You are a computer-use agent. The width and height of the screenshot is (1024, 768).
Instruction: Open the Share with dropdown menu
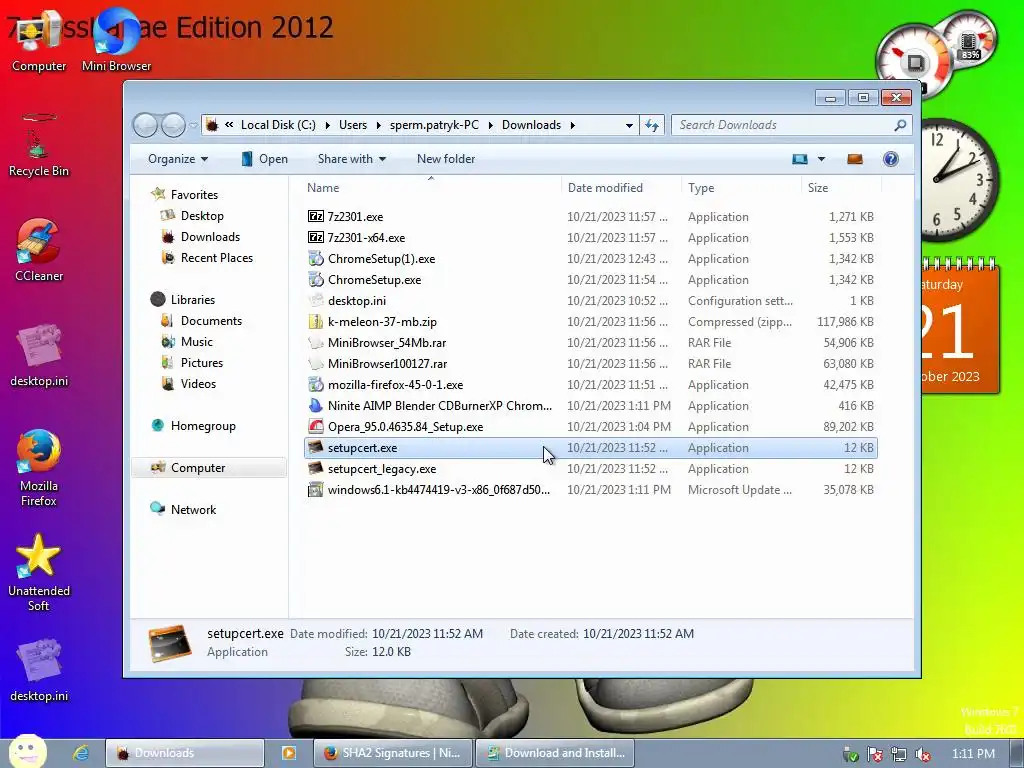click(351, 159)
